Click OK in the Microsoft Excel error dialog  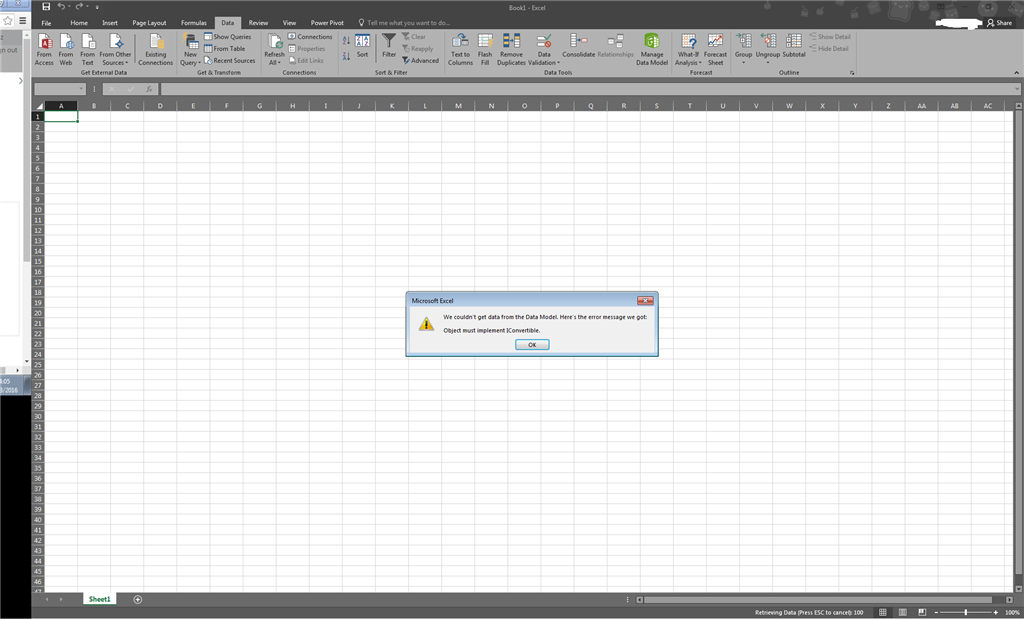[532, 344]
